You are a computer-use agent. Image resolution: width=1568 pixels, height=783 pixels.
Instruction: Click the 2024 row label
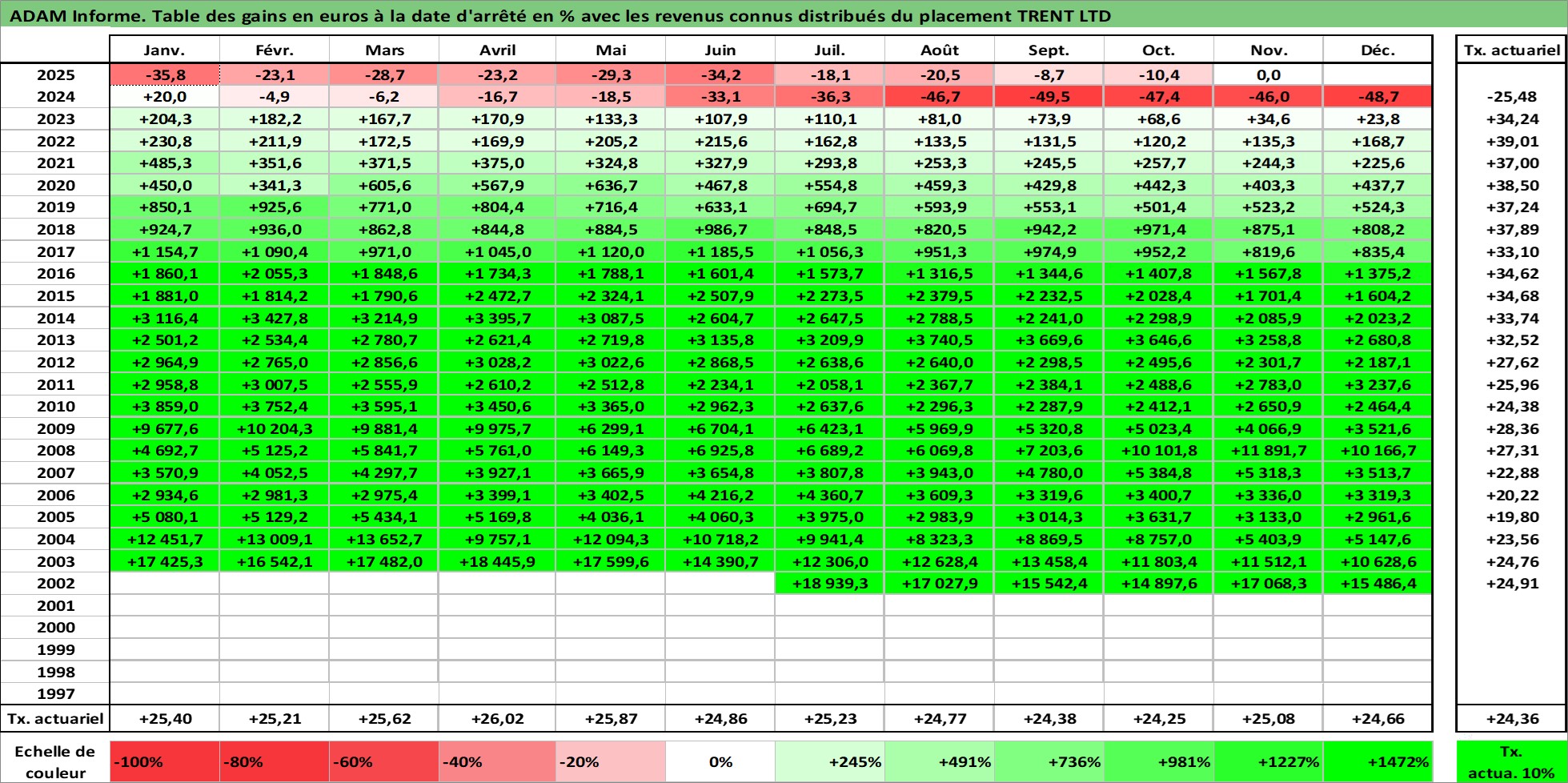pos(55,97)
